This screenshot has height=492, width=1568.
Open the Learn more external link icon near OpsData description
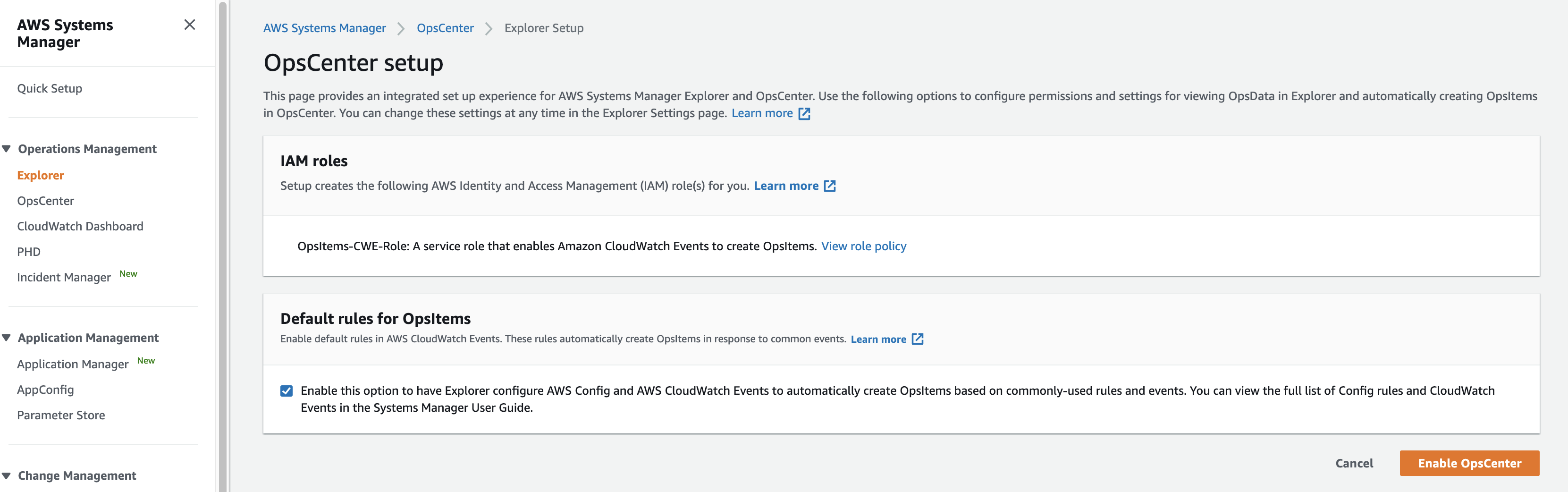[x=805, y=113]
